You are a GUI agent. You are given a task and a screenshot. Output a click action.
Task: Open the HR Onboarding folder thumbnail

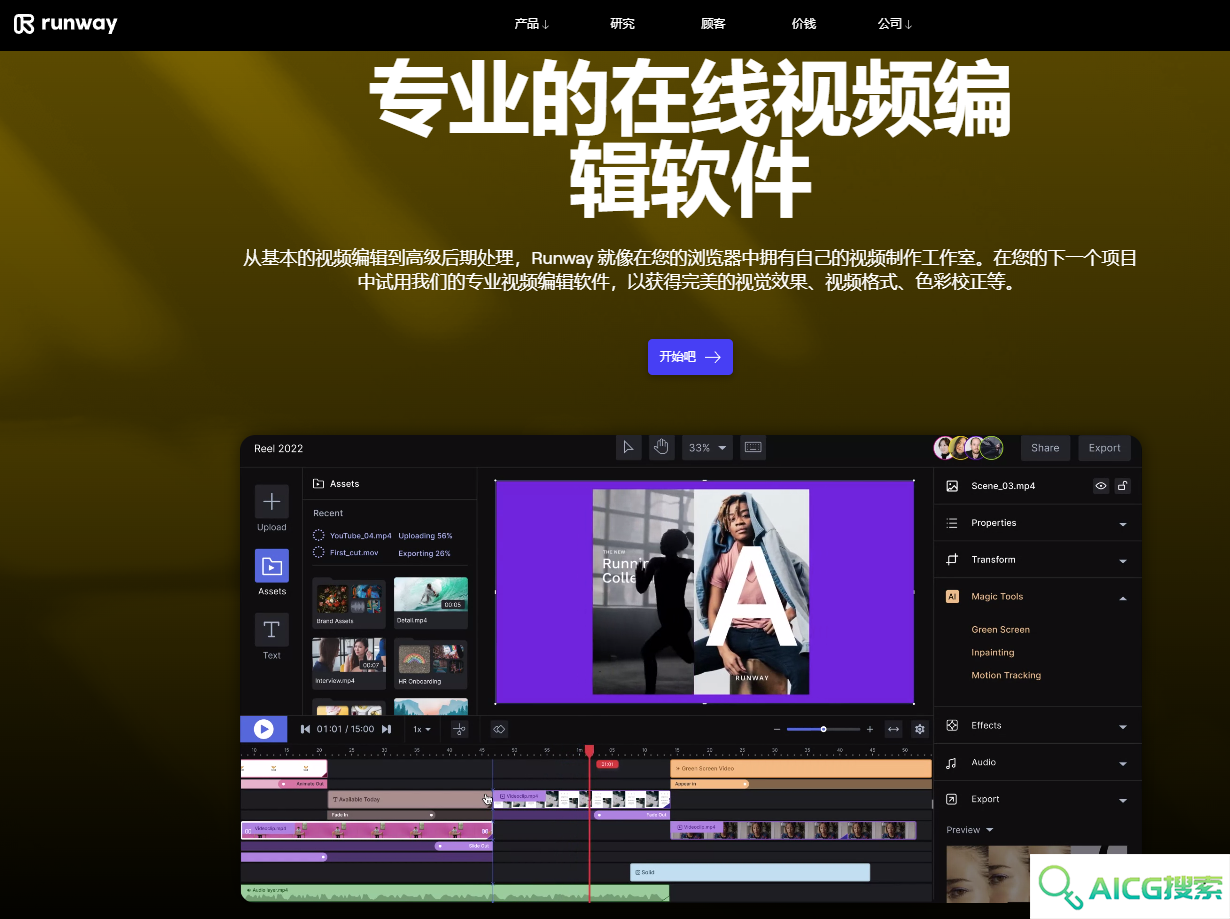tap(430, 664)
